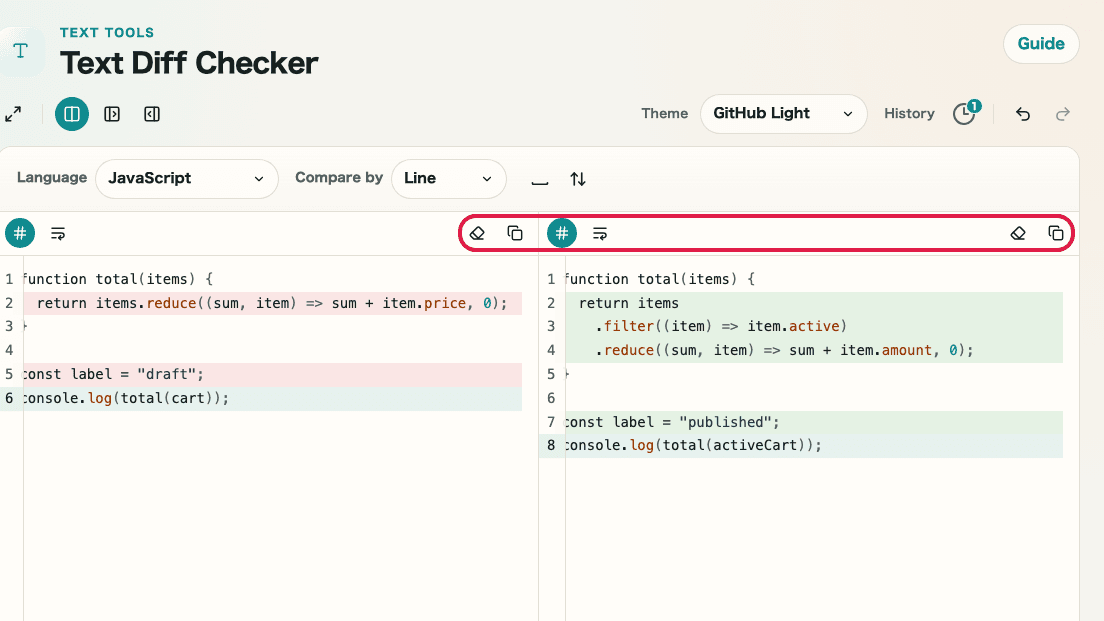1104x621 pixels.
Task: Open the Theme dropdown showing GitHub Light
Action: coord(783,114)
